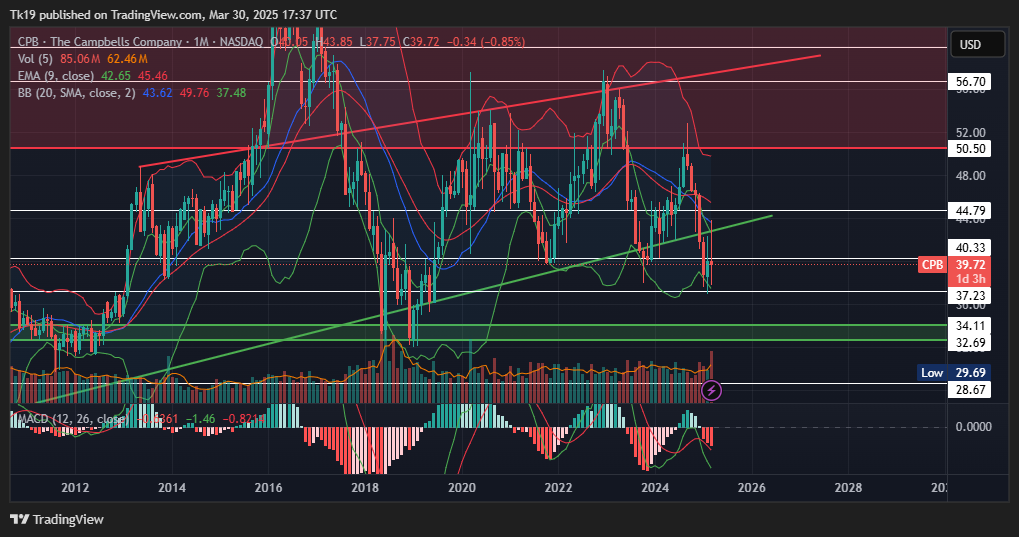Click volume average value 62.46 M

tap(127, 59)
